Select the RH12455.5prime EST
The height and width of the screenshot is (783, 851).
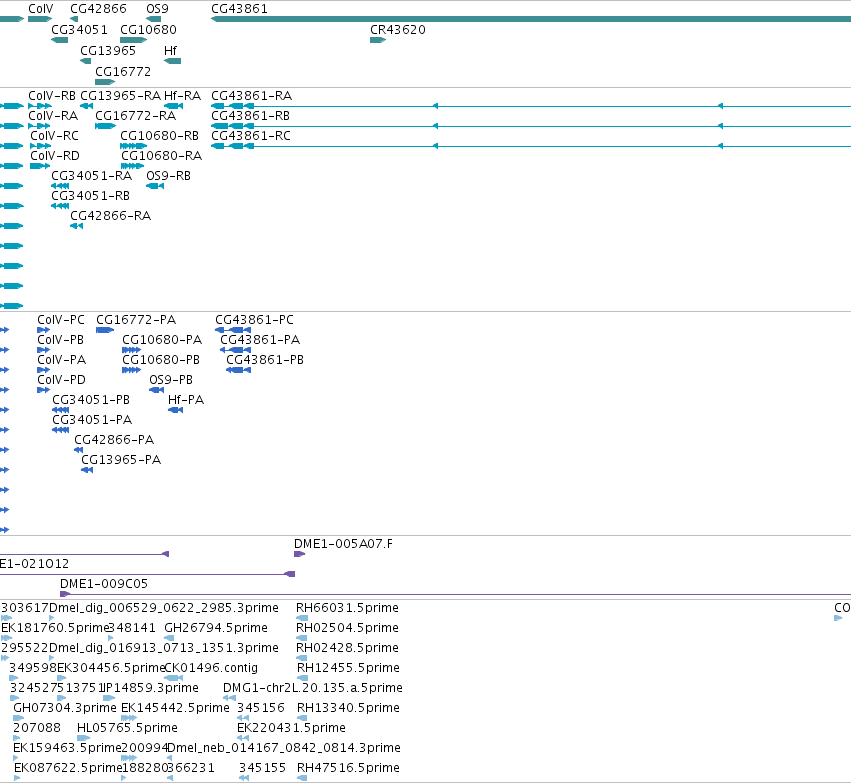[302, 678]
